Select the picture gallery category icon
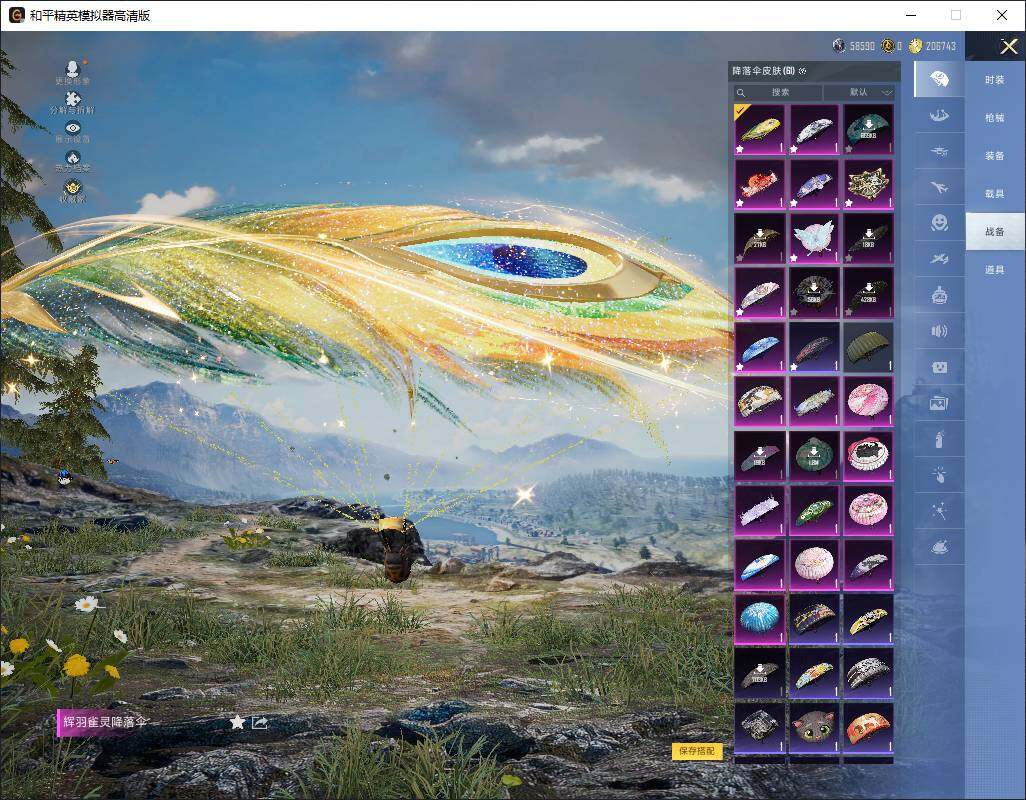 click(x=939, y=403)
